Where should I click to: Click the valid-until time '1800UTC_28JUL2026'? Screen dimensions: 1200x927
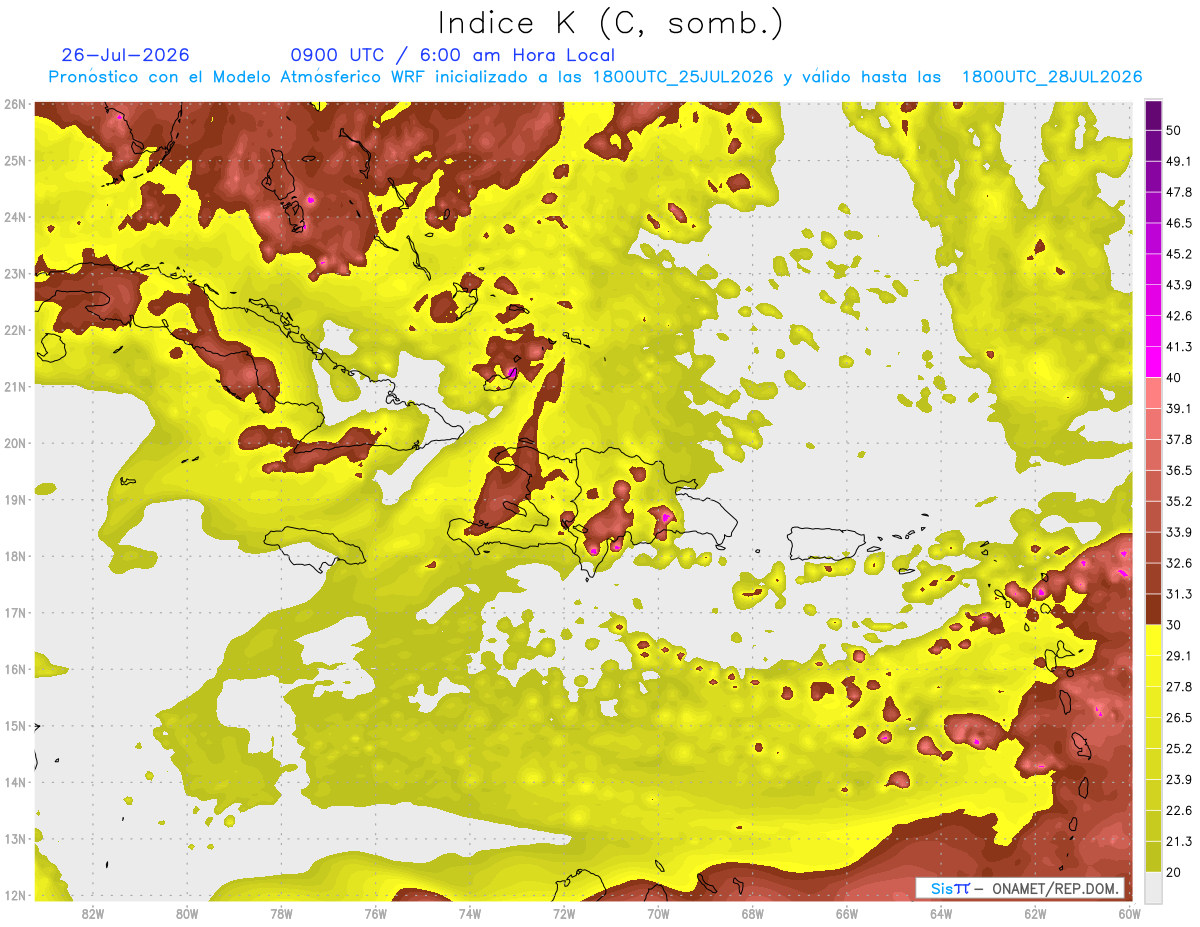[x=1052, y=77]
